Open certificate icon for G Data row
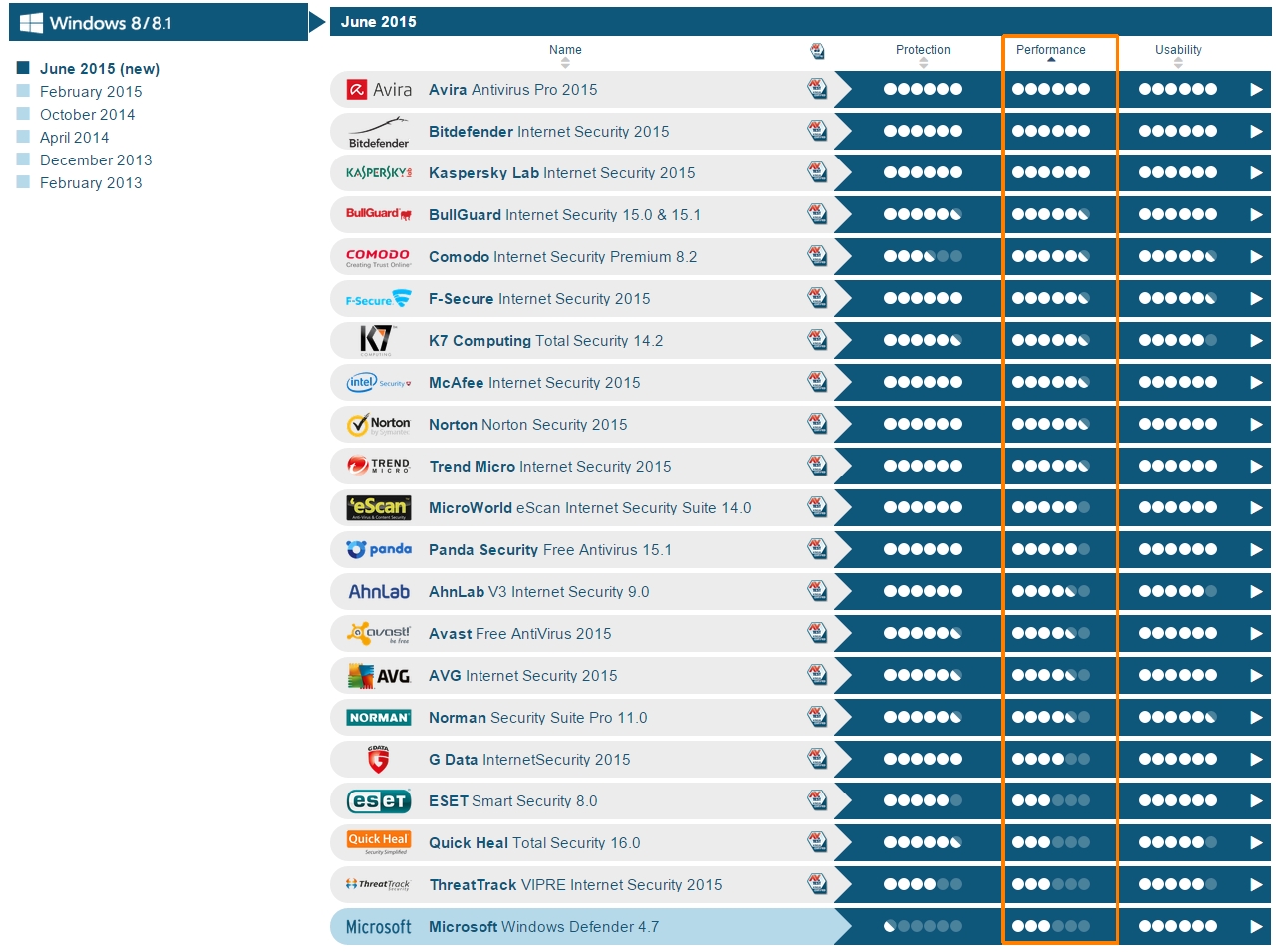Image resolution: width=1279 pixels, height=952 pixels. tap(817, 759)
